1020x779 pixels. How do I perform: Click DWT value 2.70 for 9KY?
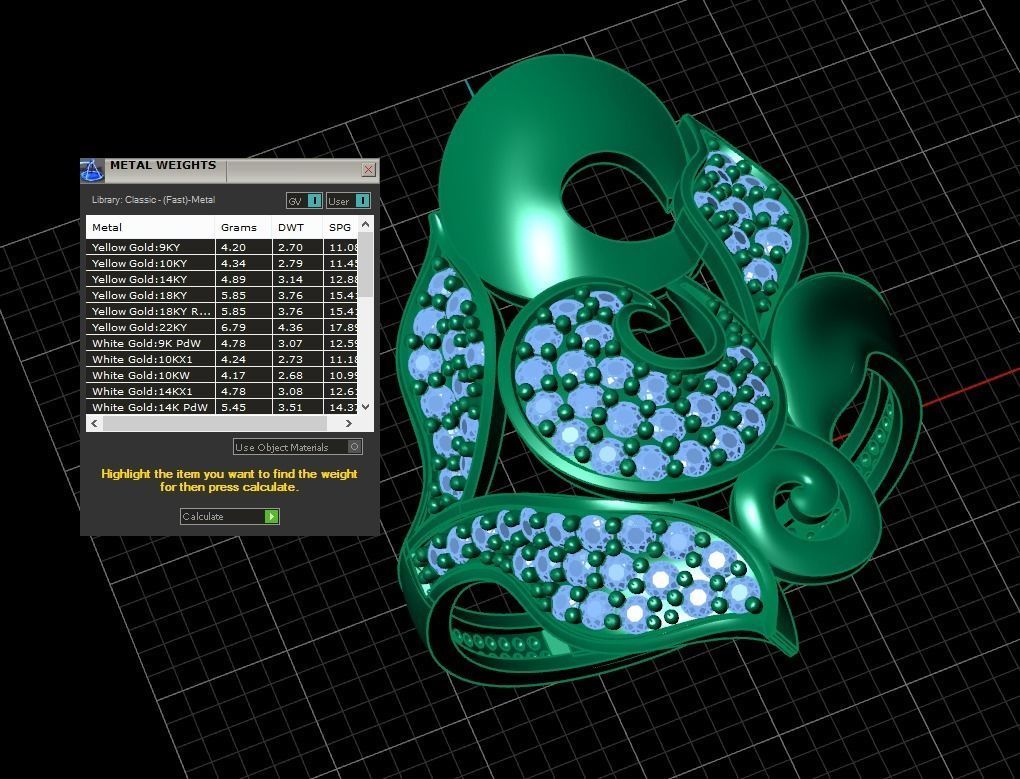click(290, 247)
